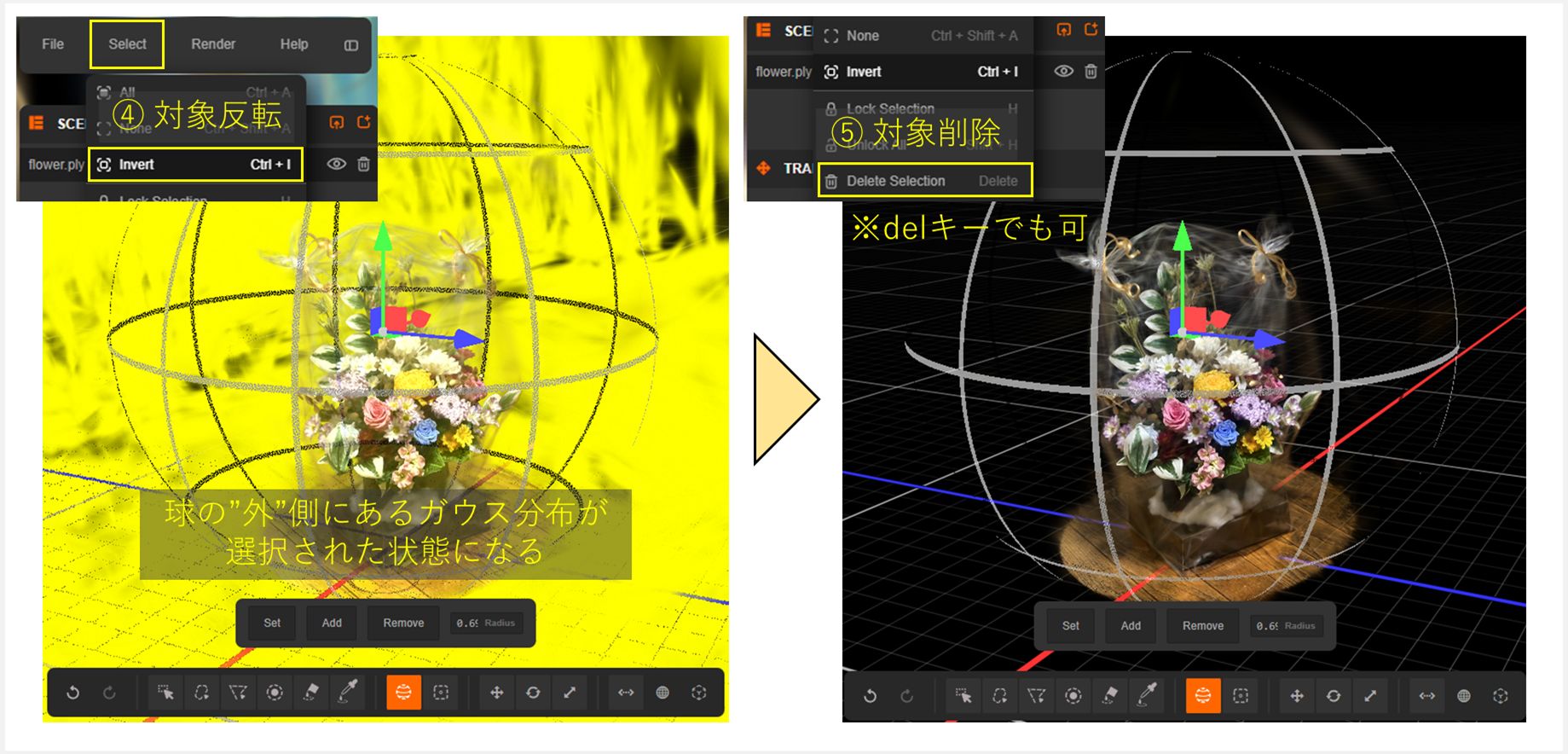Expand the Render menu

[213, 44]
